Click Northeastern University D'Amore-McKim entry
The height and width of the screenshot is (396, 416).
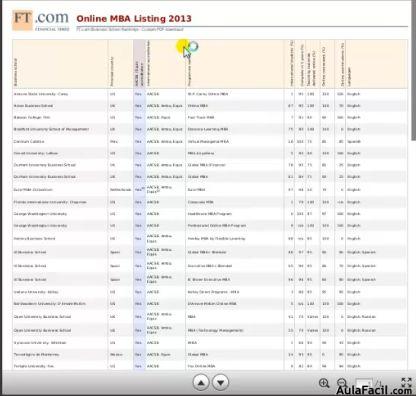pos(50,304)
